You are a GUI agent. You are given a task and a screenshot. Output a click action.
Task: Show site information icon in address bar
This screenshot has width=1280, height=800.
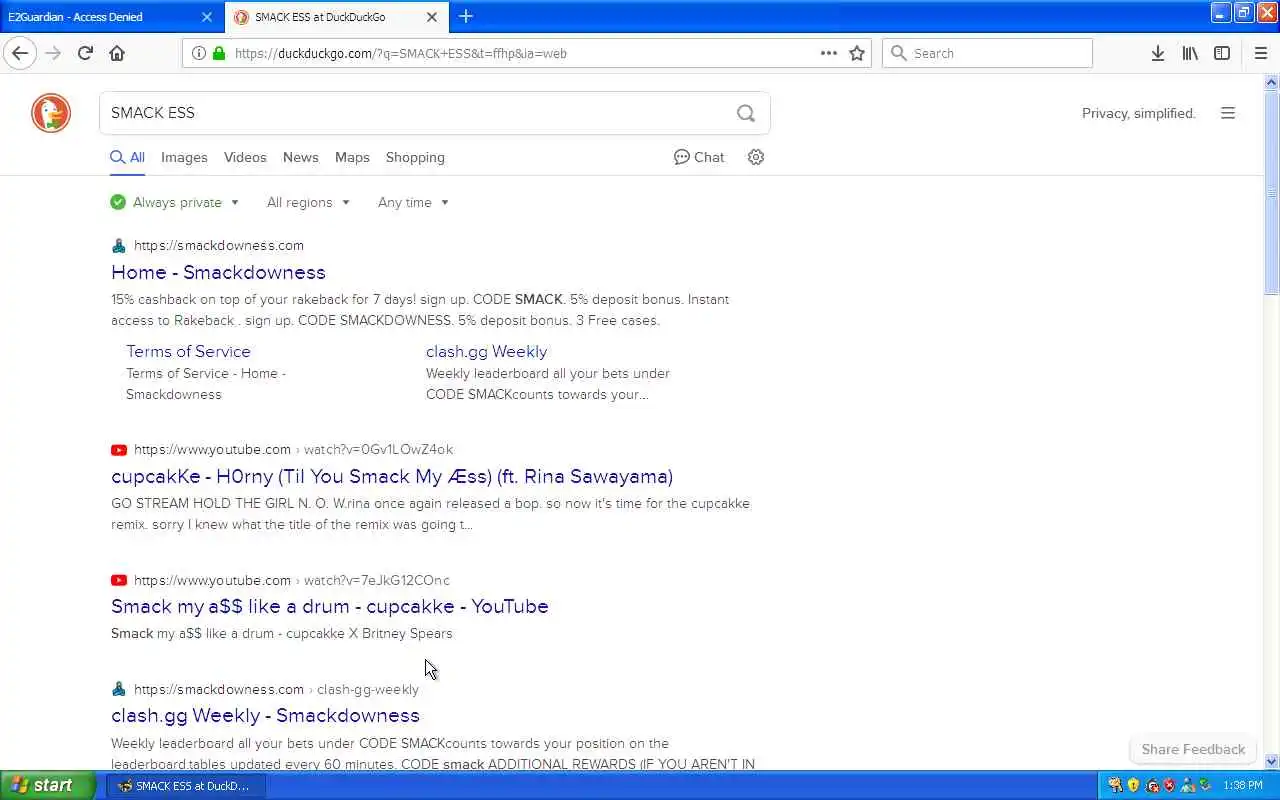pos(198,53)
